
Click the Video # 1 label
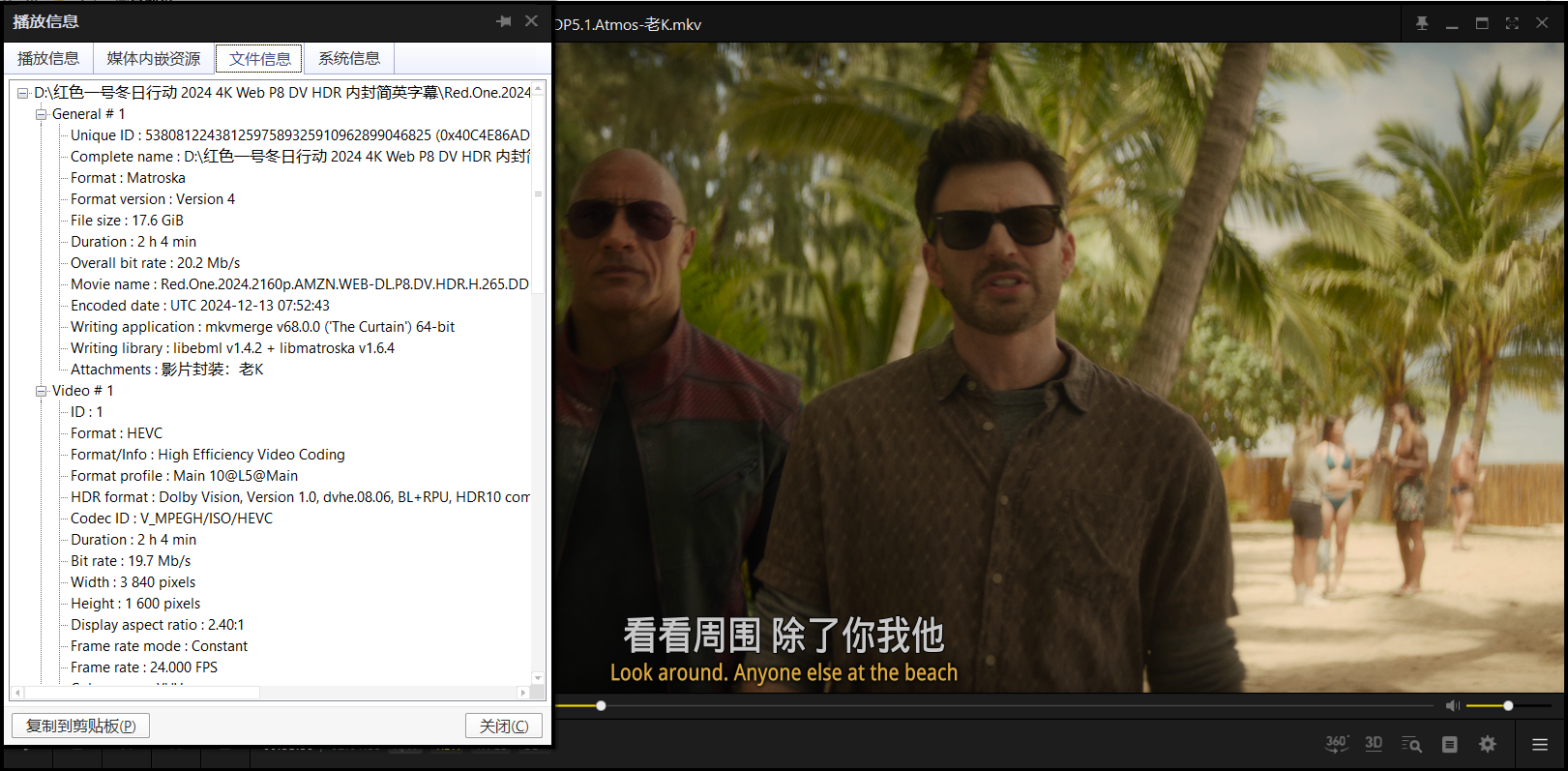82,391
